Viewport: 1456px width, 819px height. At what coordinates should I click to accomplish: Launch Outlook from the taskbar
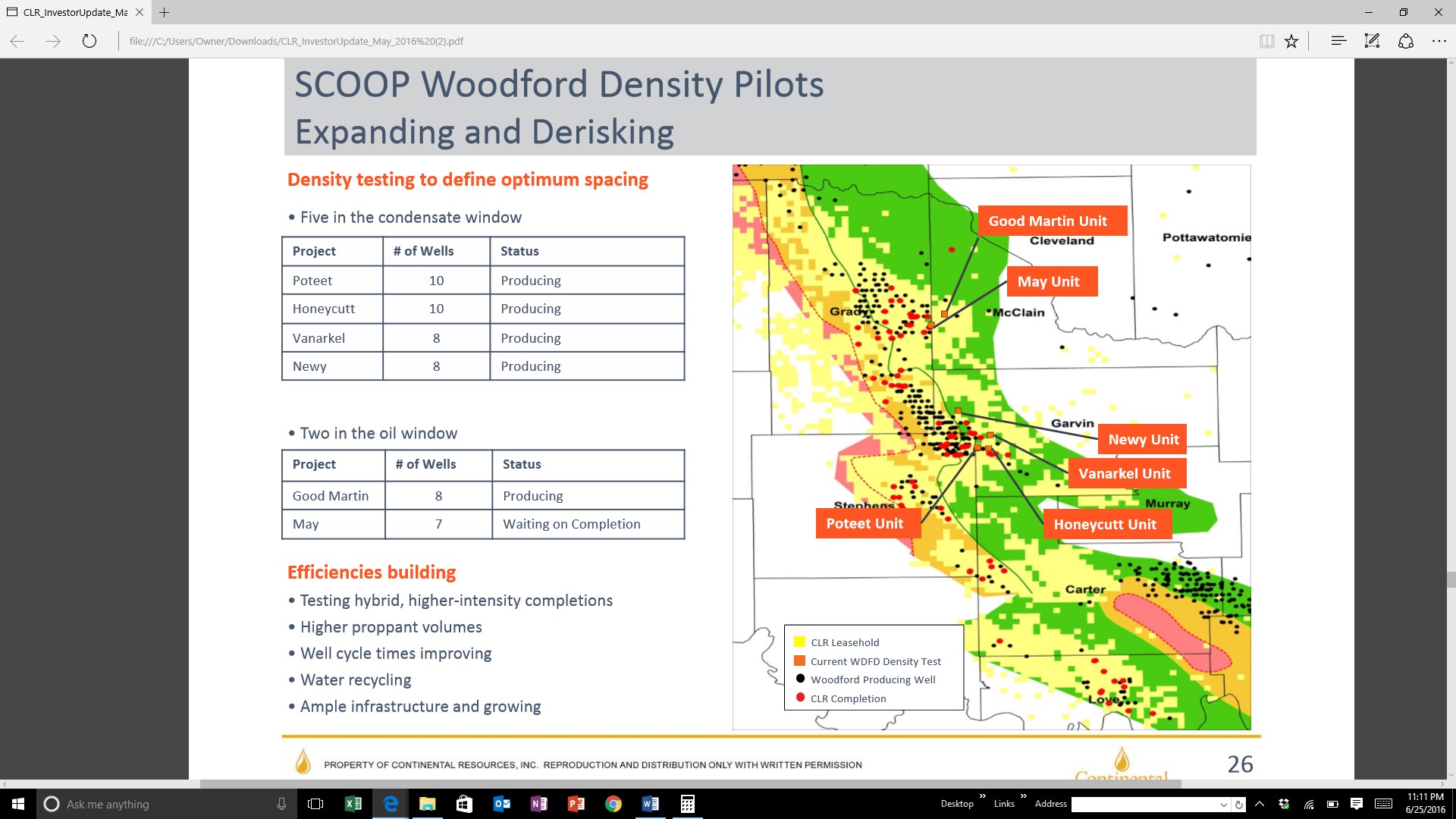coord(501,804)
